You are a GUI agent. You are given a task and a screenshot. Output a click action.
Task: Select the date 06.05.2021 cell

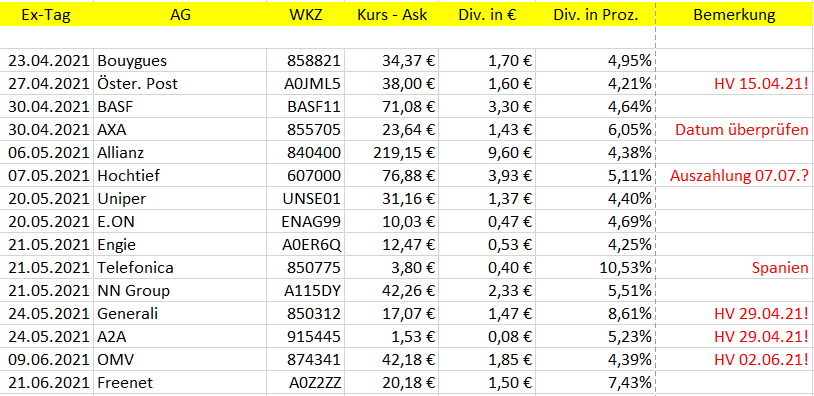(47, 153)
